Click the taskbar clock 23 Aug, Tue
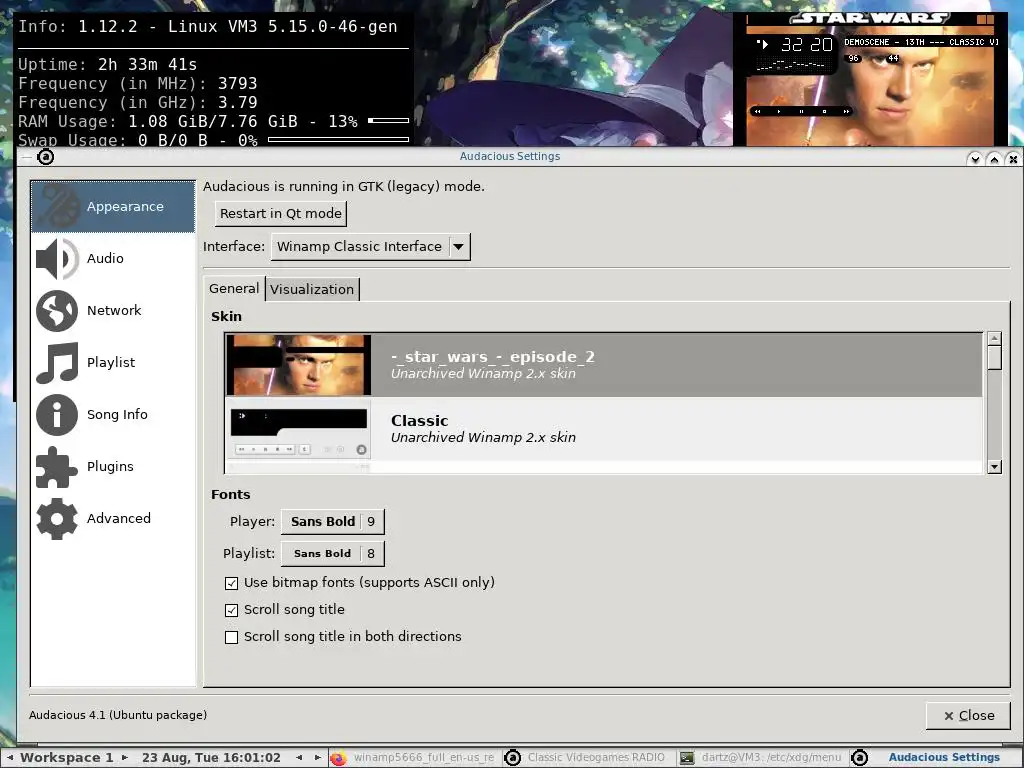This screenshot has width=1024, height=768. click(211, 758)
